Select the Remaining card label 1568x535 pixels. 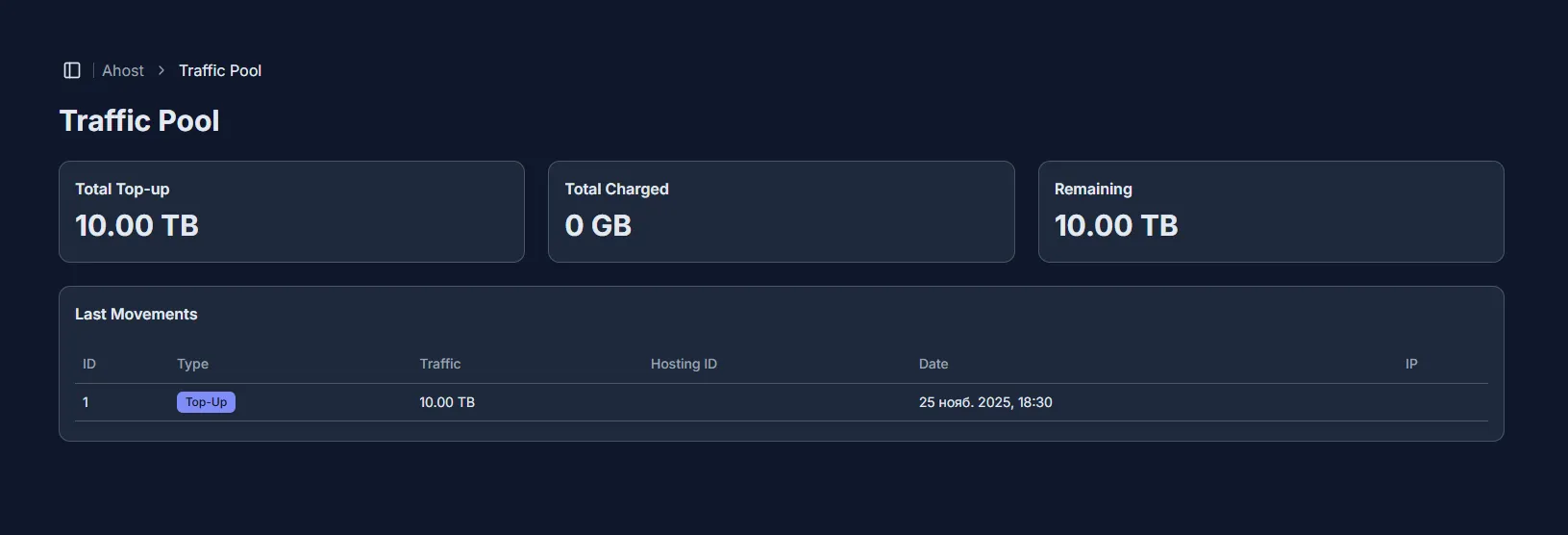pyautogui.click(x=1093, y=189)
